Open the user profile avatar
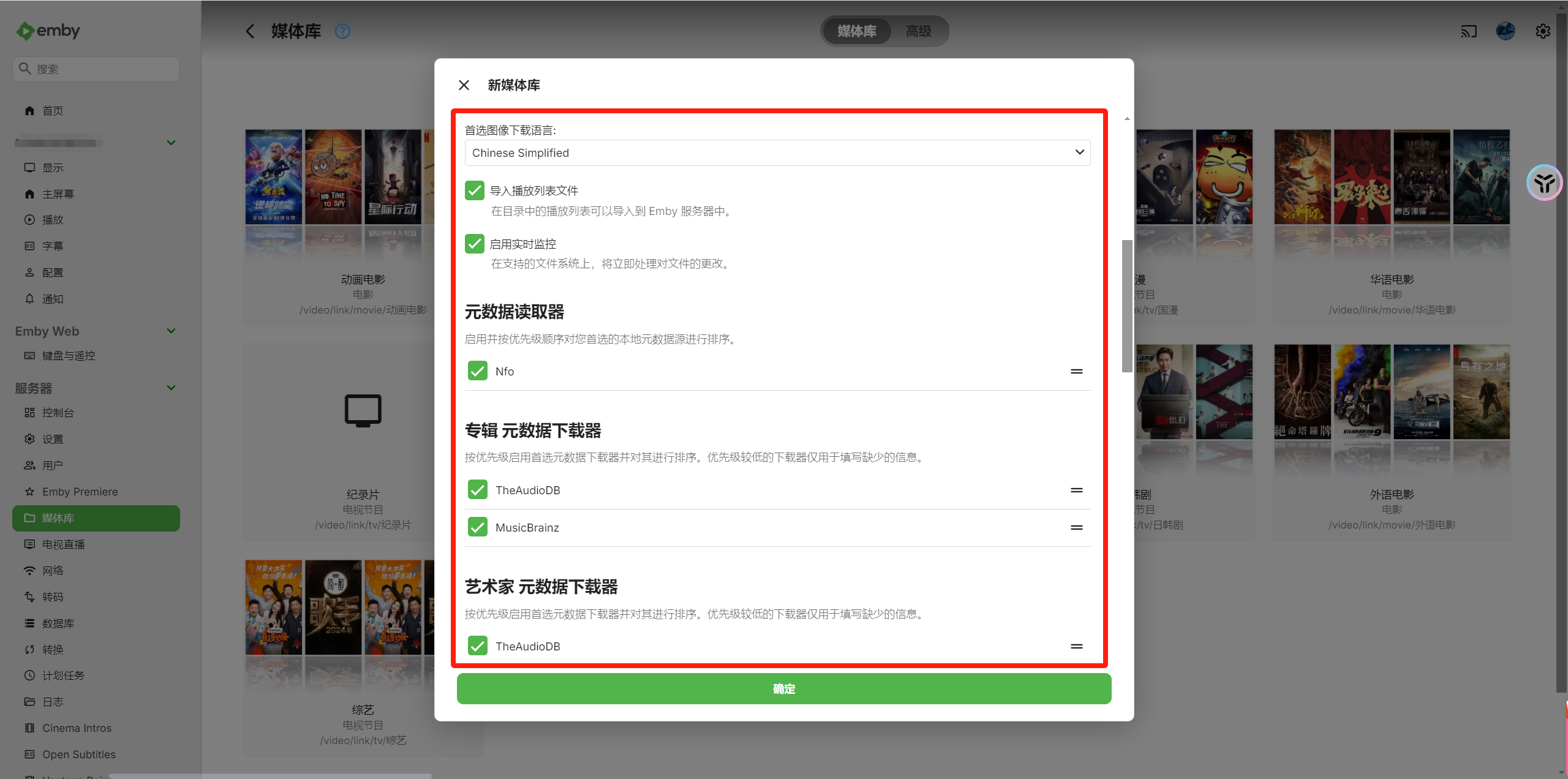This screenshot has width=1568, height=779. [1505, 31]
